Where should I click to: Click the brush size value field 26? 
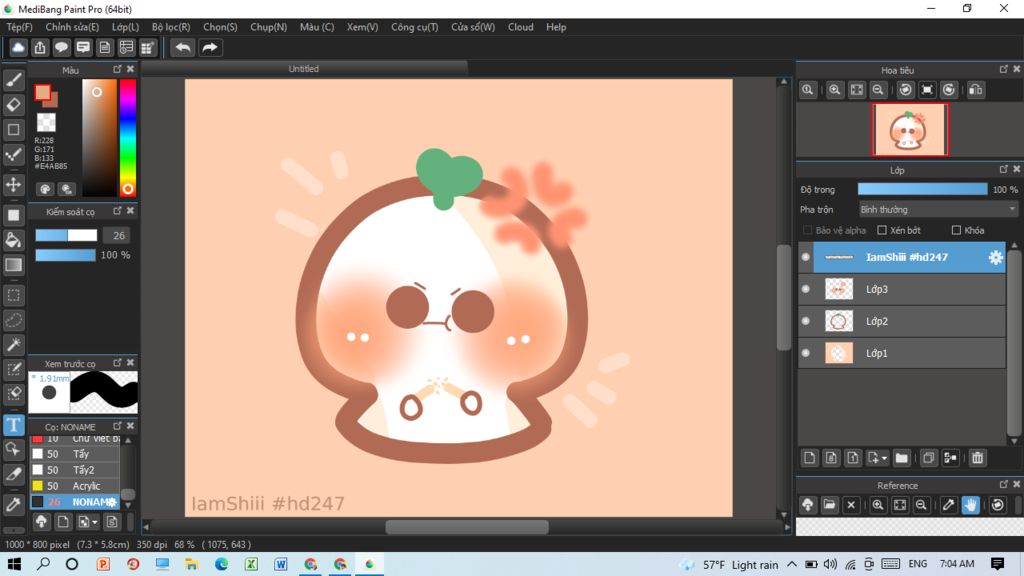tap(118, 236)
